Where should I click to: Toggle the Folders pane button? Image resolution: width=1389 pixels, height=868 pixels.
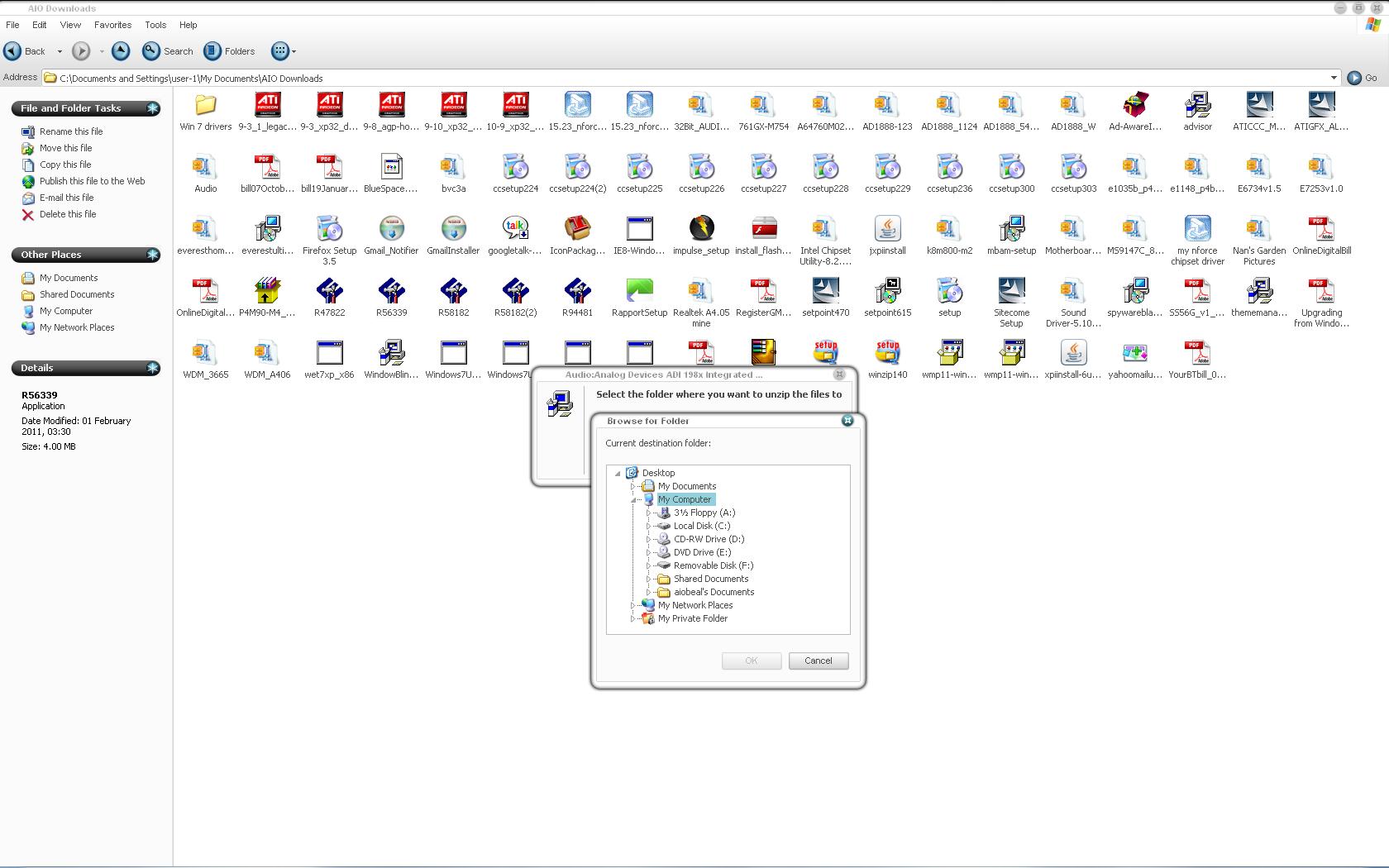[230, 51]
